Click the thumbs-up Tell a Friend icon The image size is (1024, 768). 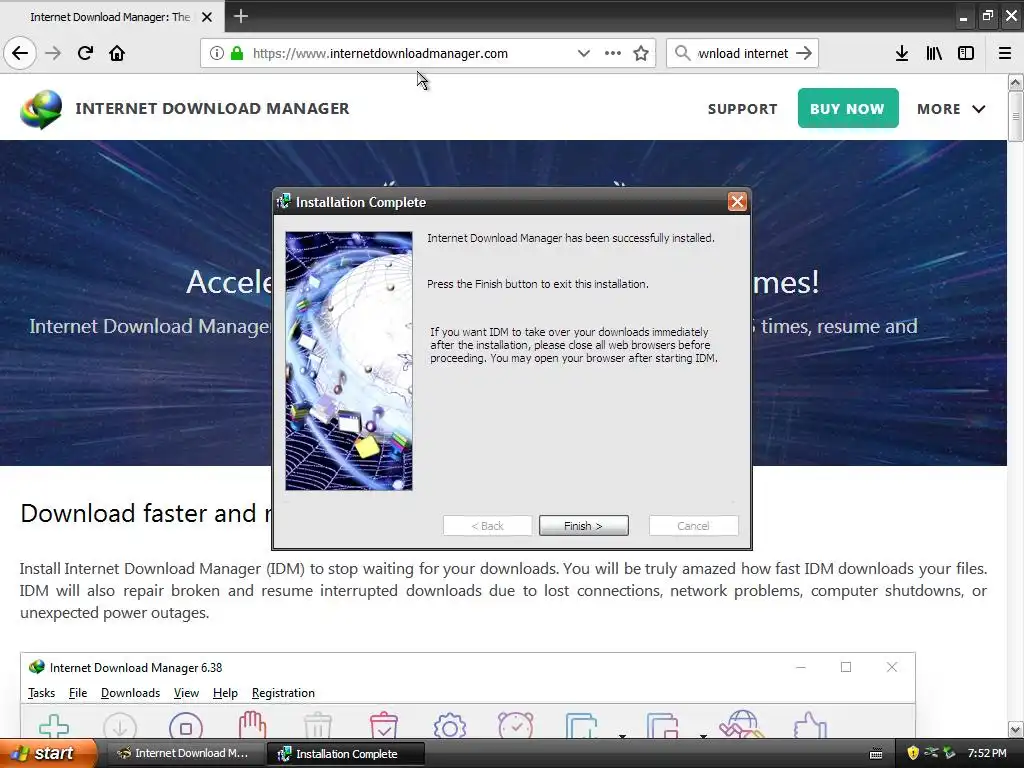pos(810,725)
